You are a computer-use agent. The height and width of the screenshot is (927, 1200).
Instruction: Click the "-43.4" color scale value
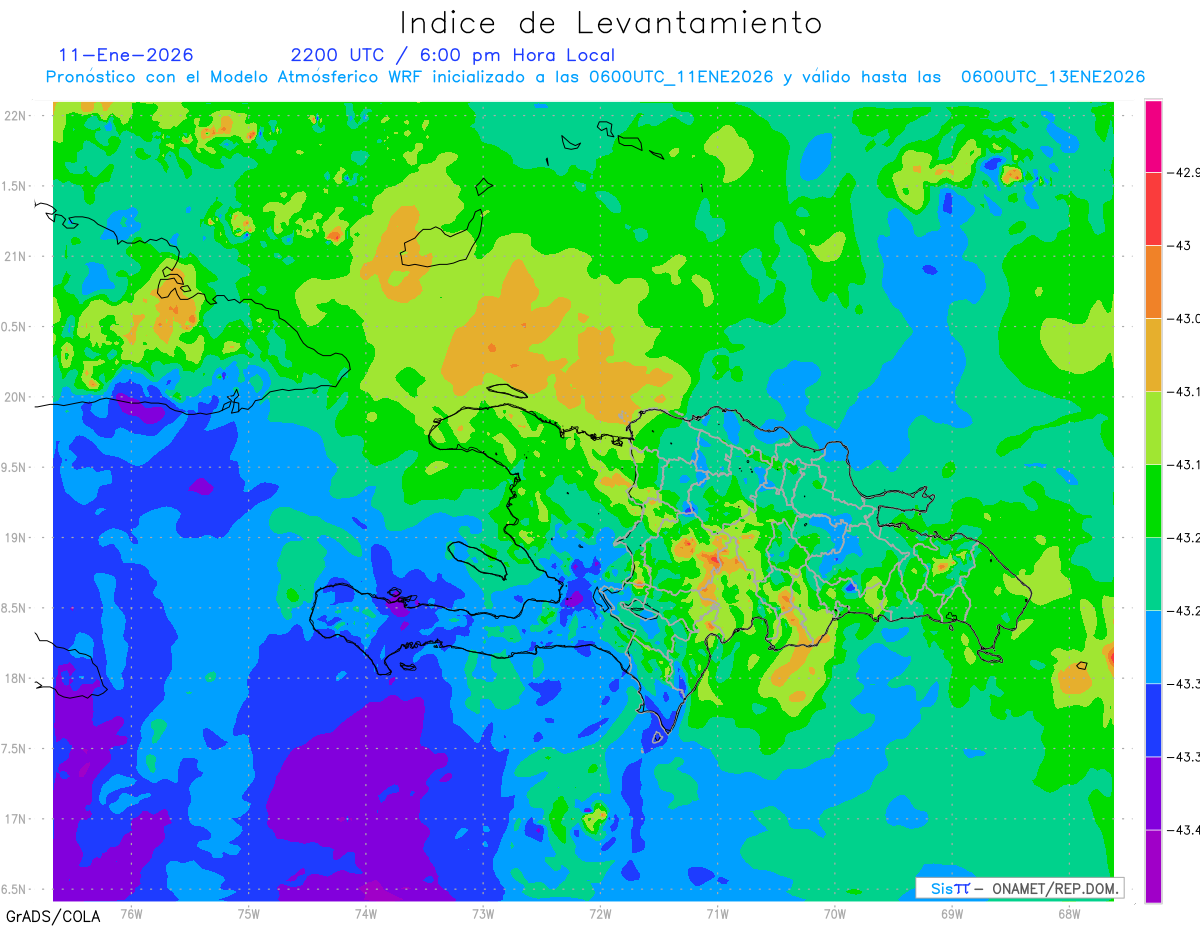click(1186, 829)
